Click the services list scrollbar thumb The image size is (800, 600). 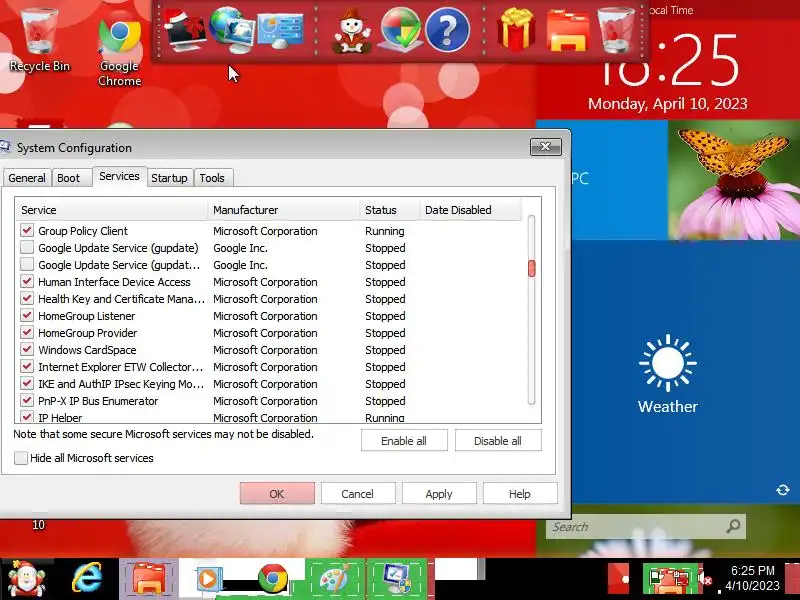532,268
